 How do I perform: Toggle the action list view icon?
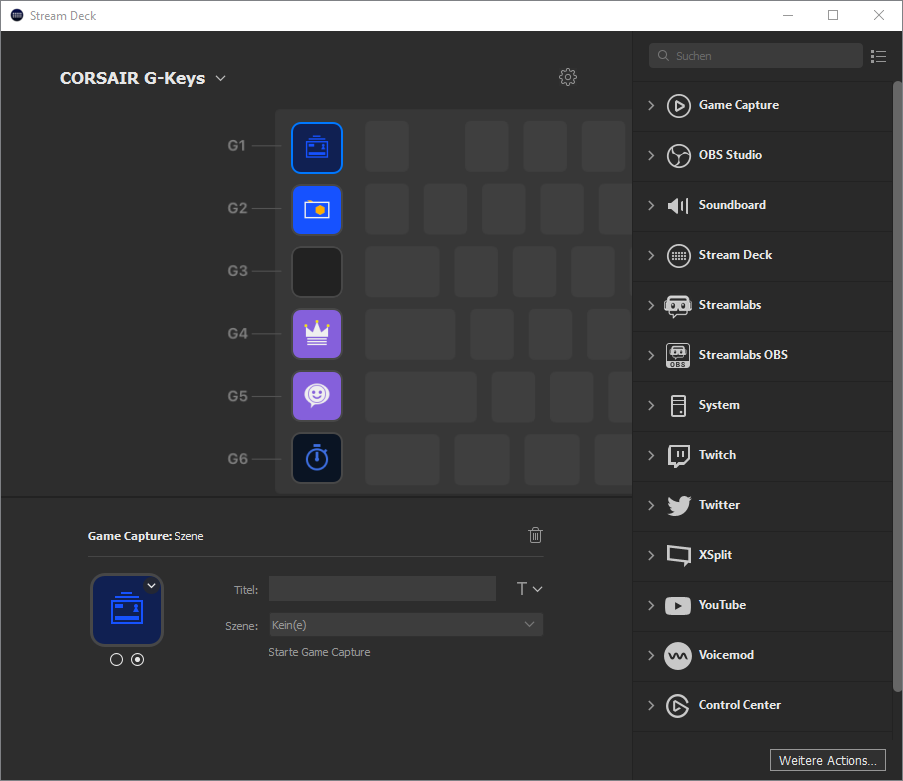click(878, 56)
